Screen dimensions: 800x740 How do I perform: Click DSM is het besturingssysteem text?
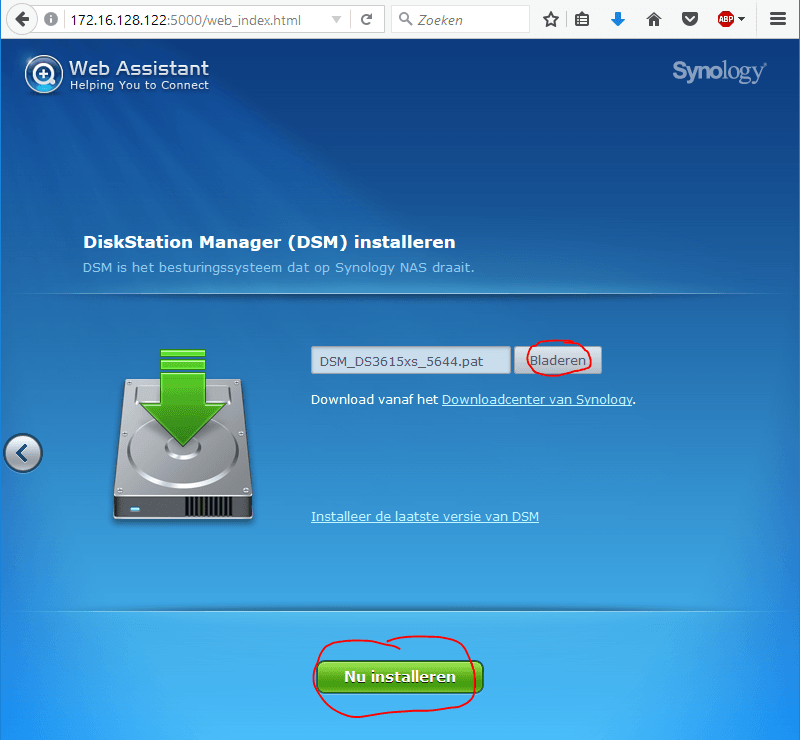point(279,267)
